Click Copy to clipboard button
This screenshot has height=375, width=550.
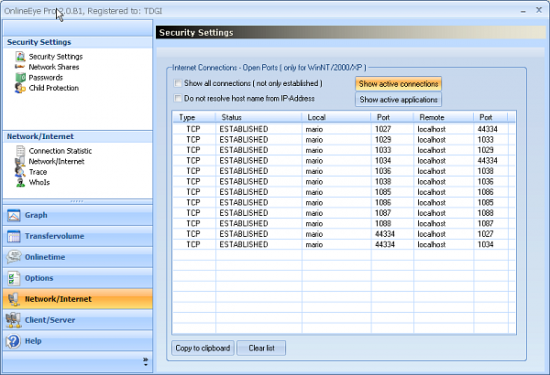203,348
